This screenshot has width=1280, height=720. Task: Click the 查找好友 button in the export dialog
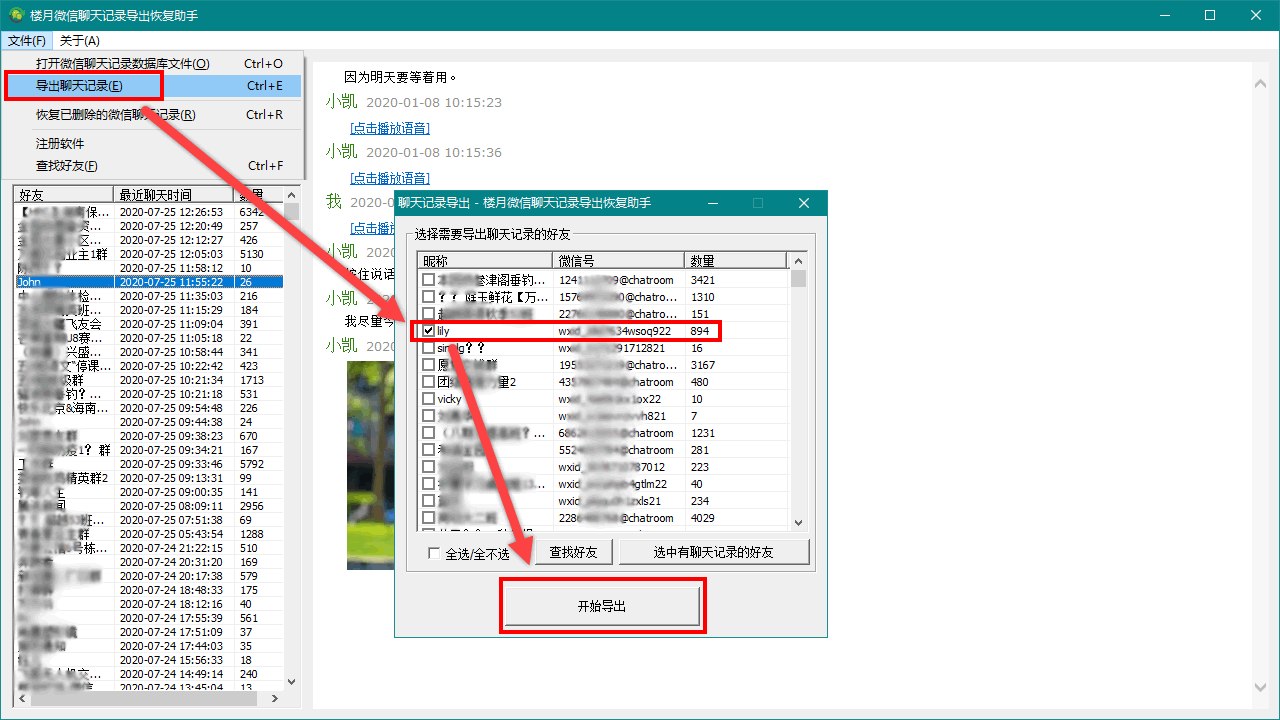coord(573,552)
